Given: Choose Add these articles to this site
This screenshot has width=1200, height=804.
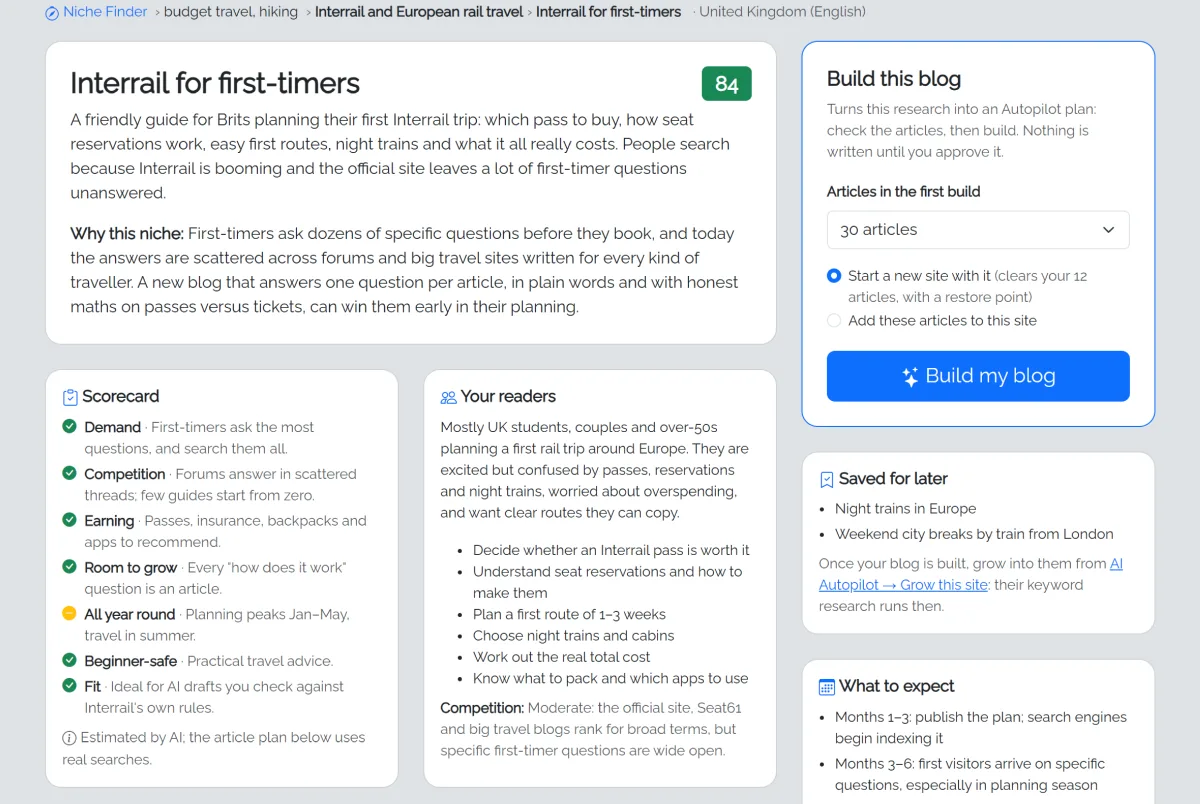Looking at the screenshot, I should pyautogui.click(x=834, y=321).
